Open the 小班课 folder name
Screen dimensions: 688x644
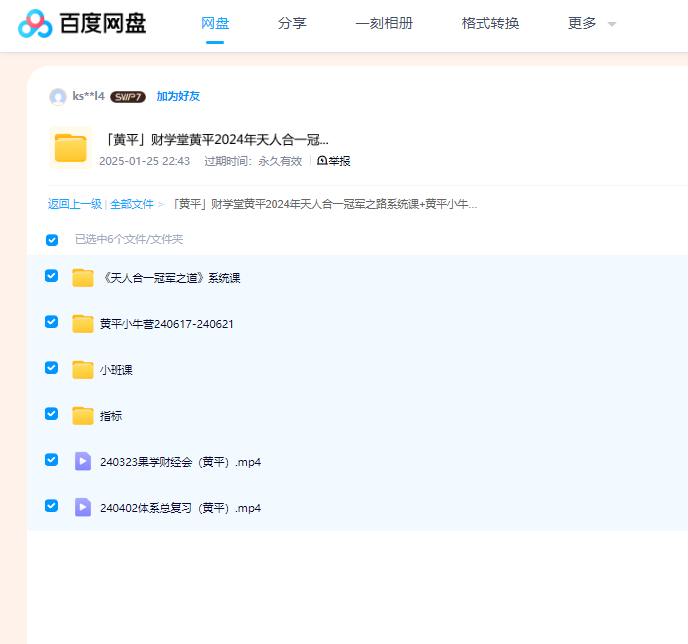116,370
